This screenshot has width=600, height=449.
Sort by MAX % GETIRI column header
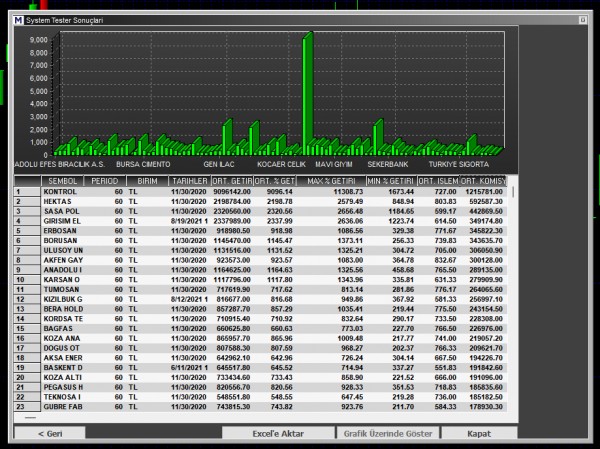[331, 181]
